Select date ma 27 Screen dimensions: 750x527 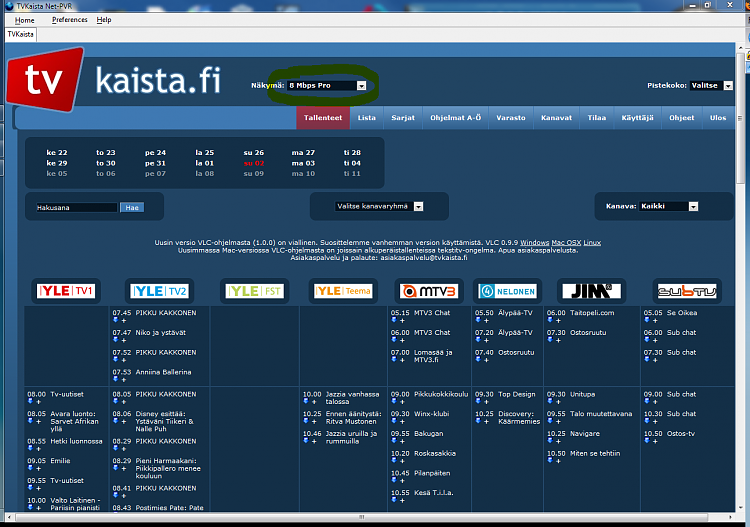(303, 153)
